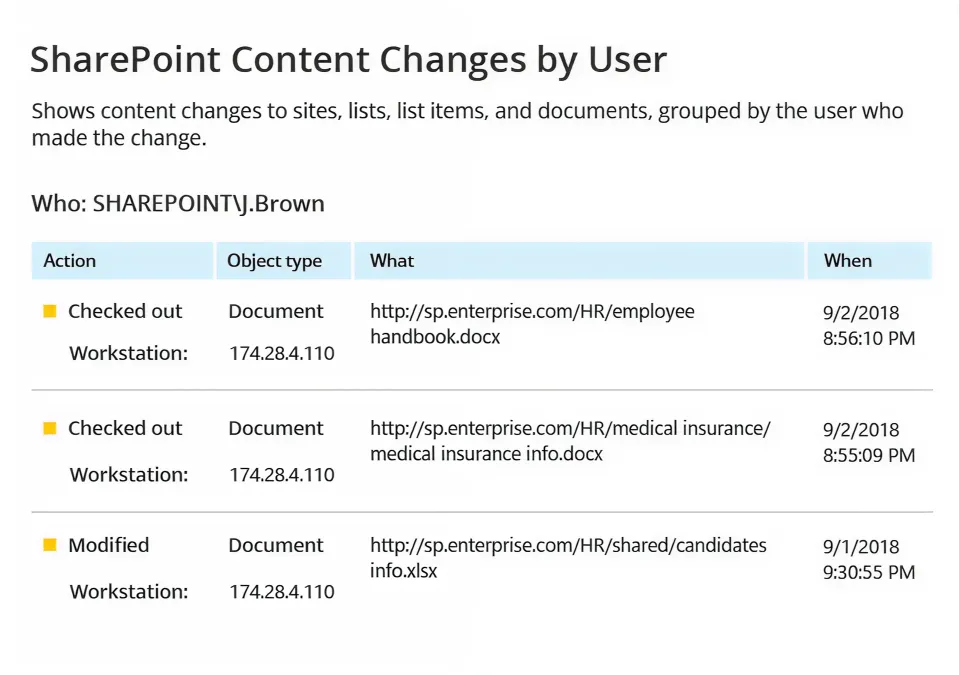This screenshot has height=675, width=960.
Task: Click the first Checked out action text
Action: coord(125,311)
